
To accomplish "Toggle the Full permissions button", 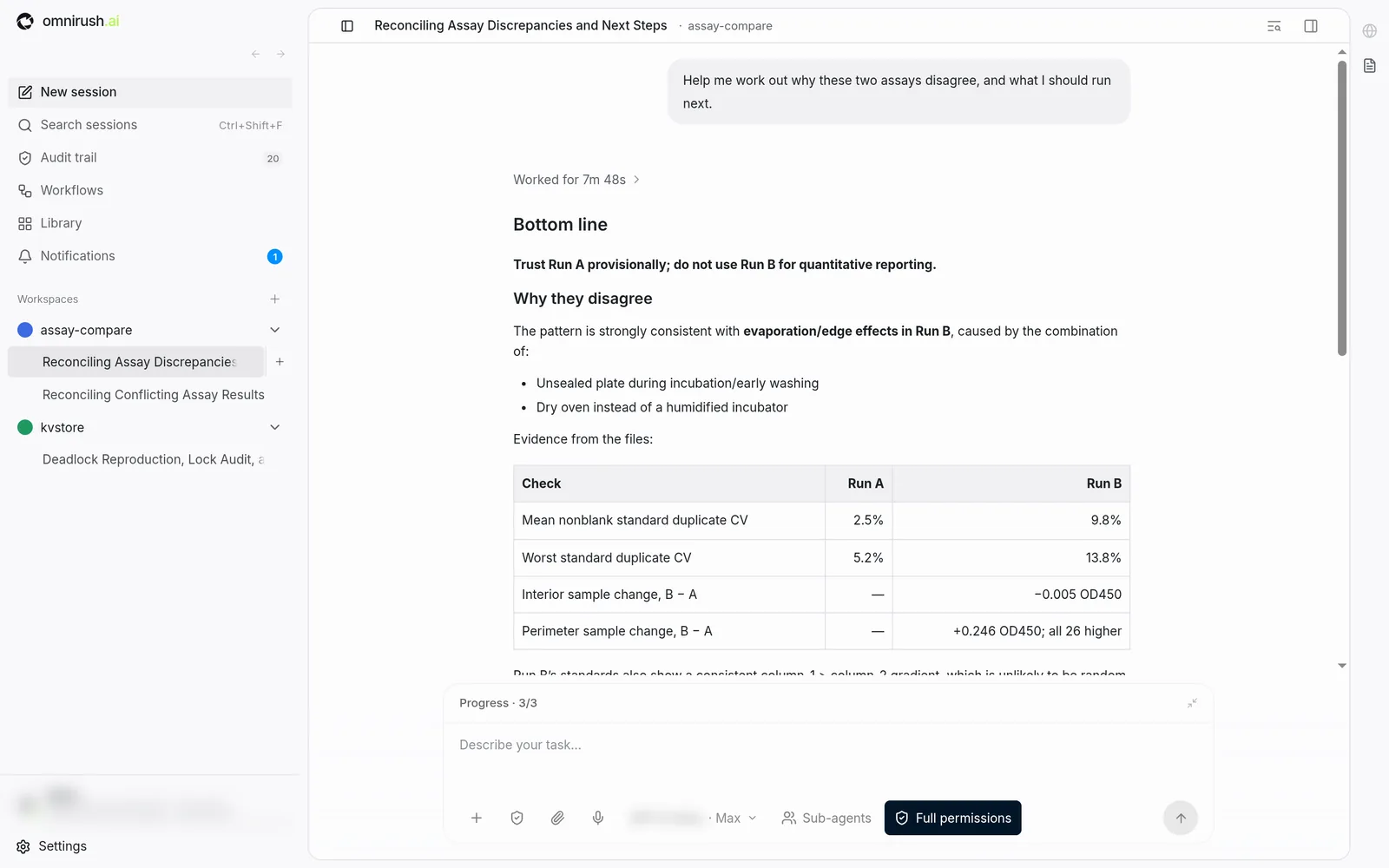I will pos(952,818).
